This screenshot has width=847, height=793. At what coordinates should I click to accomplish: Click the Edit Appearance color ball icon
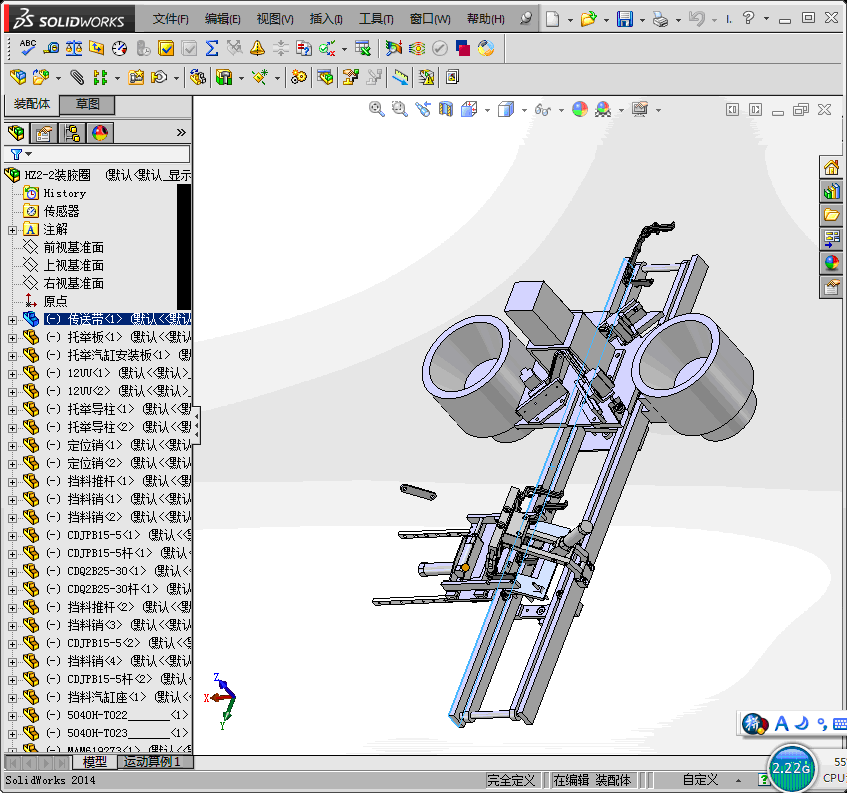pyautogui.click(x=580, y=109)
